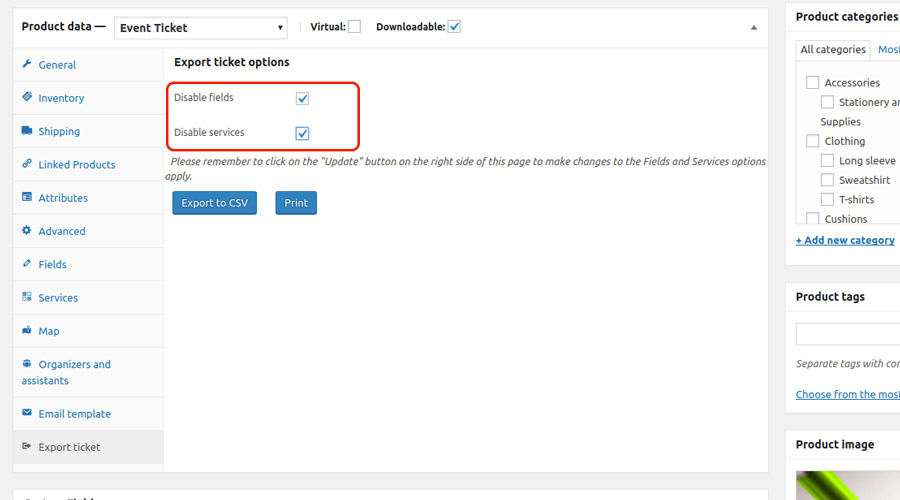Click the Attributes list icon

click(27, 197)
